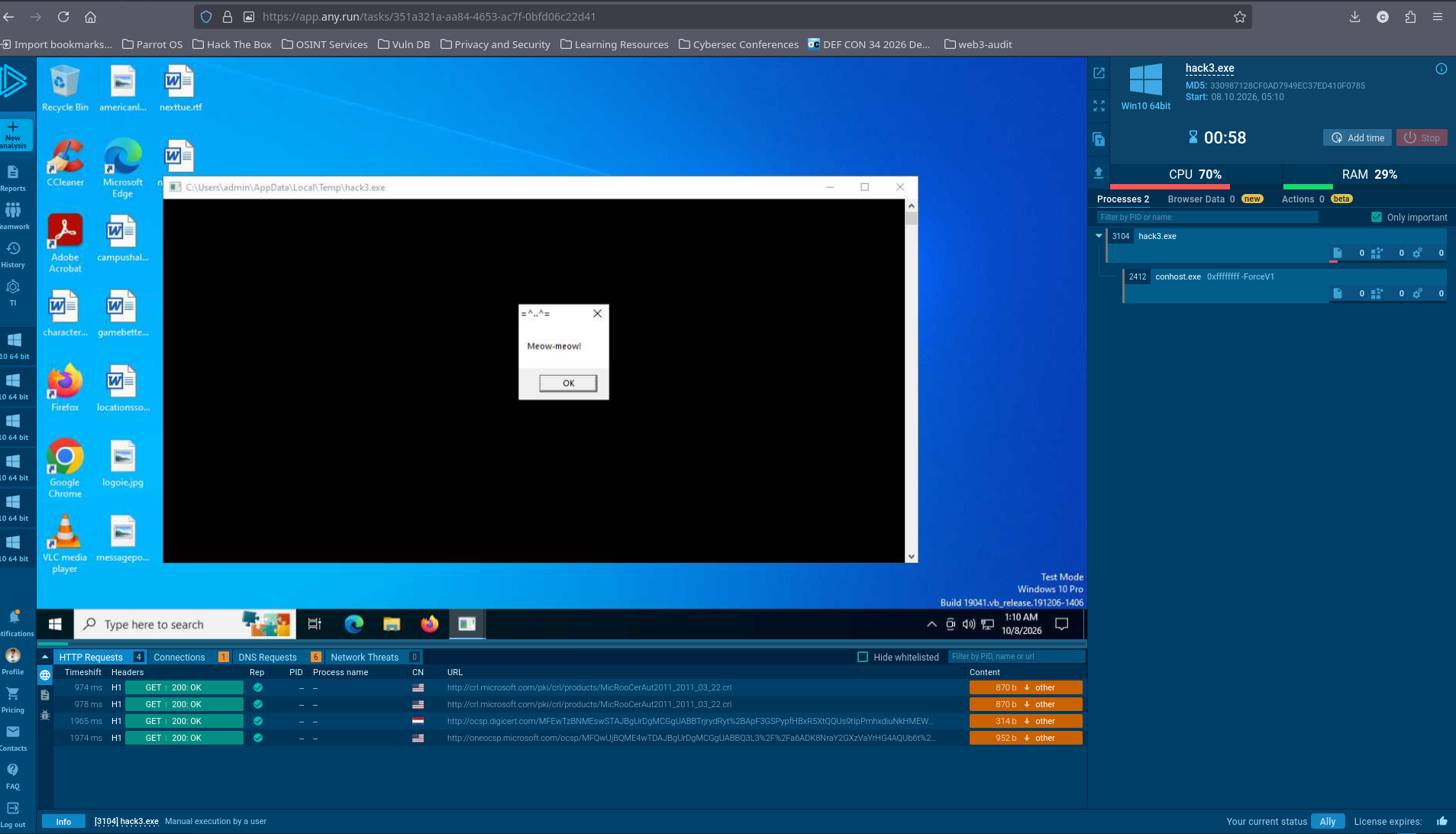
Task: Click the info icon next to hack3.exe
Action: click(x=1441, y=69)
